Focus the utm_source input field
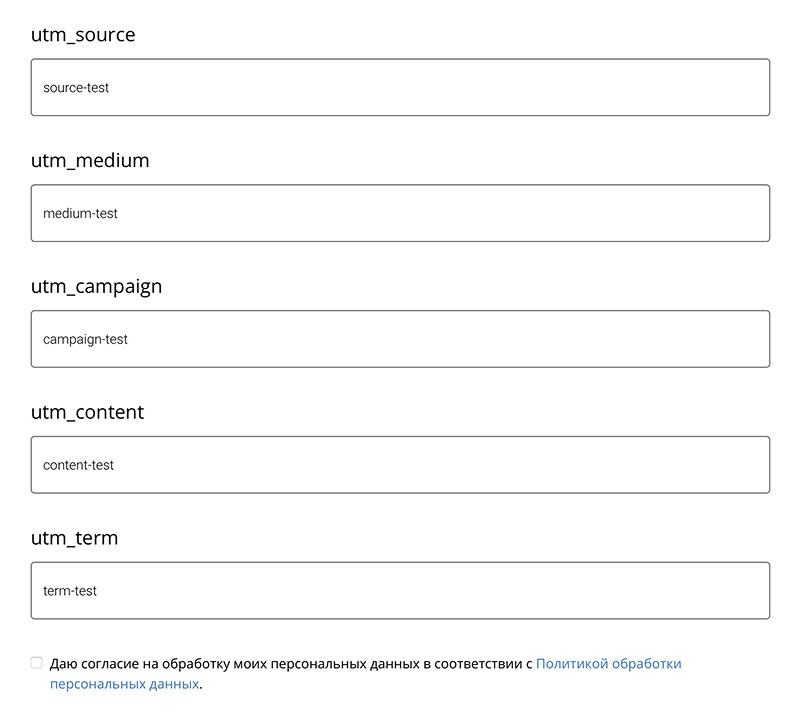Image resolution: width=800 pixels, height=723 pixels. click(x=400, y=87)
